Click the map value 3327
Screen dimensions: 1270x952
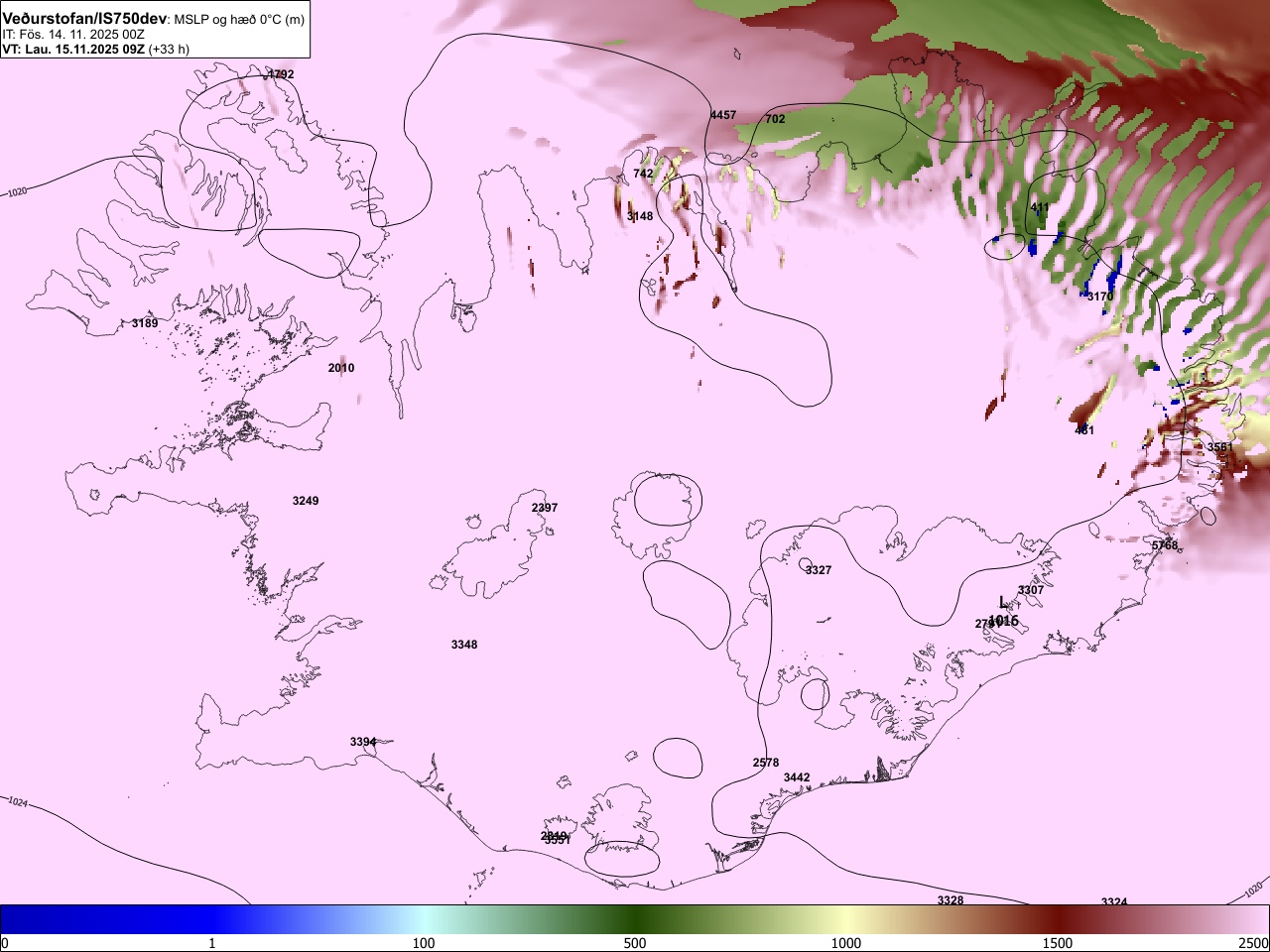(819, 570)
